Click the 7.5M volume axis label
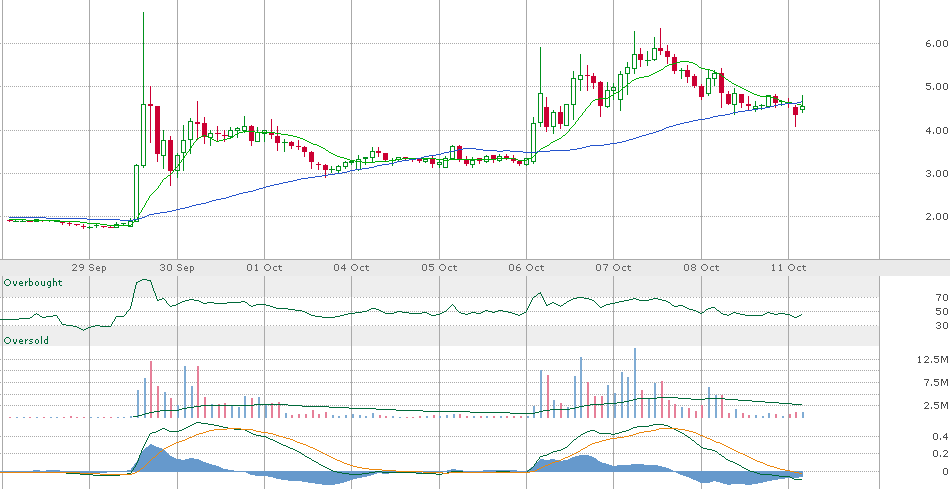This screenshot has height=489, width=950. 937,382
